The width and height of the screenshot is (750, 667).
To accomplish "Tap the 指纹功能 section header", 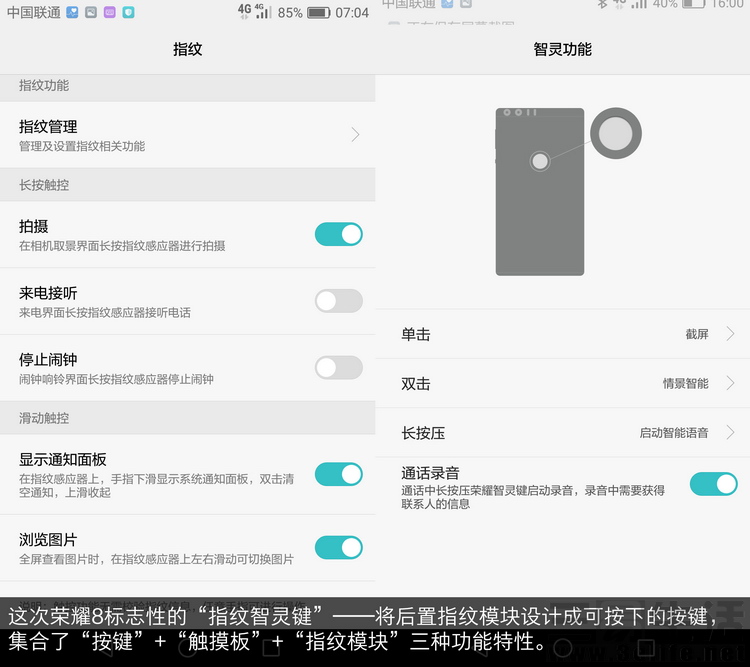I will 44,86.
